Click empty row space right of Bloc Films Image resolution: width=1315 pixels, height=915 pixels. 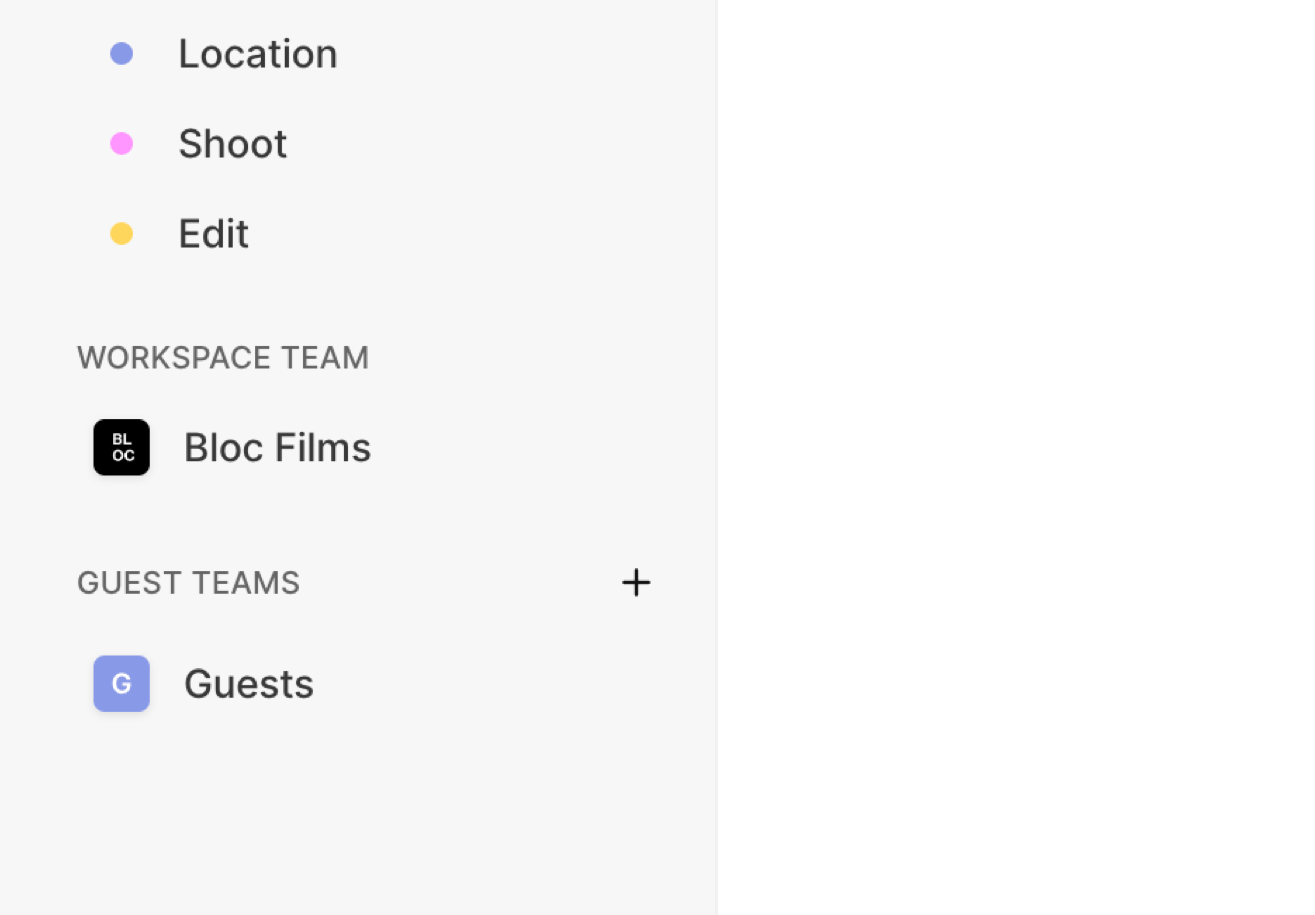(x=540, y=447)
